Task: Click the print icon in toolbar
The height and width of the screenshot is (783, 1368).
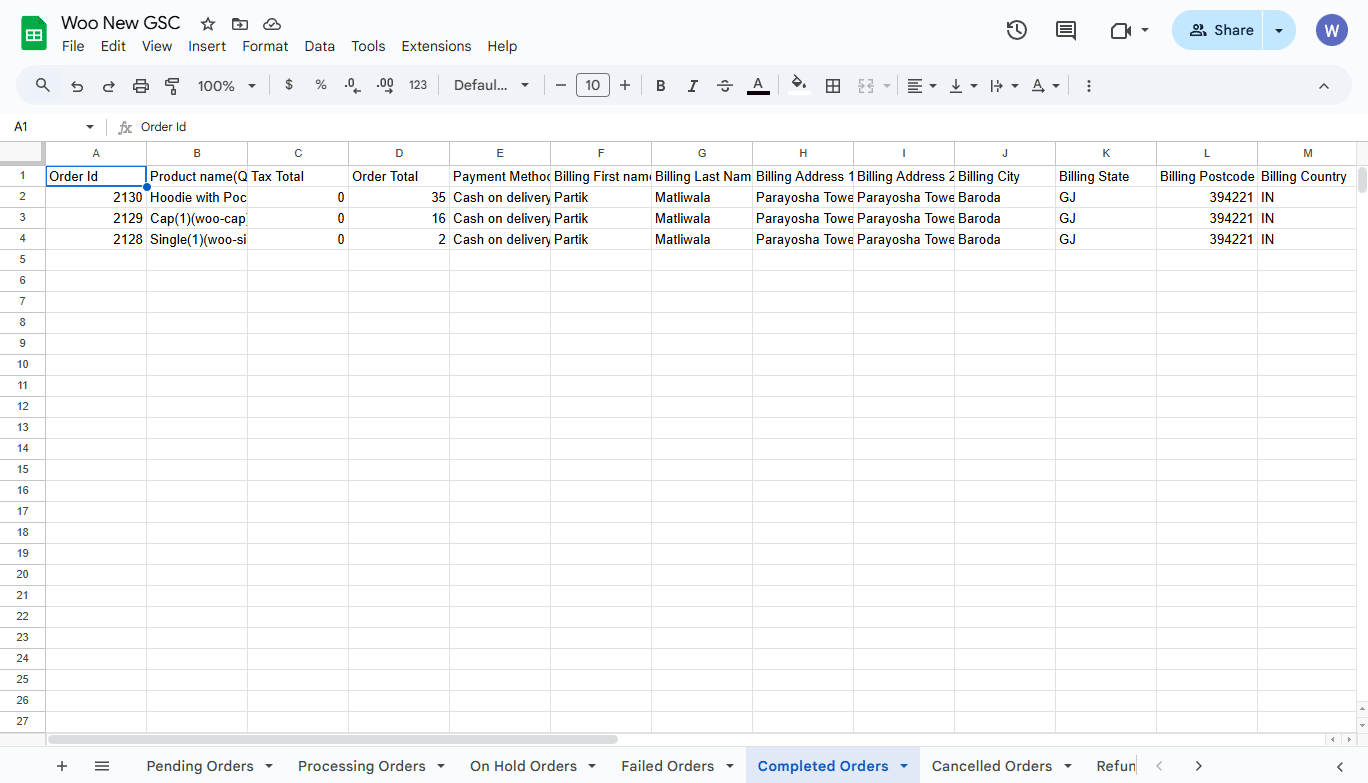Action: coord(141,86)
